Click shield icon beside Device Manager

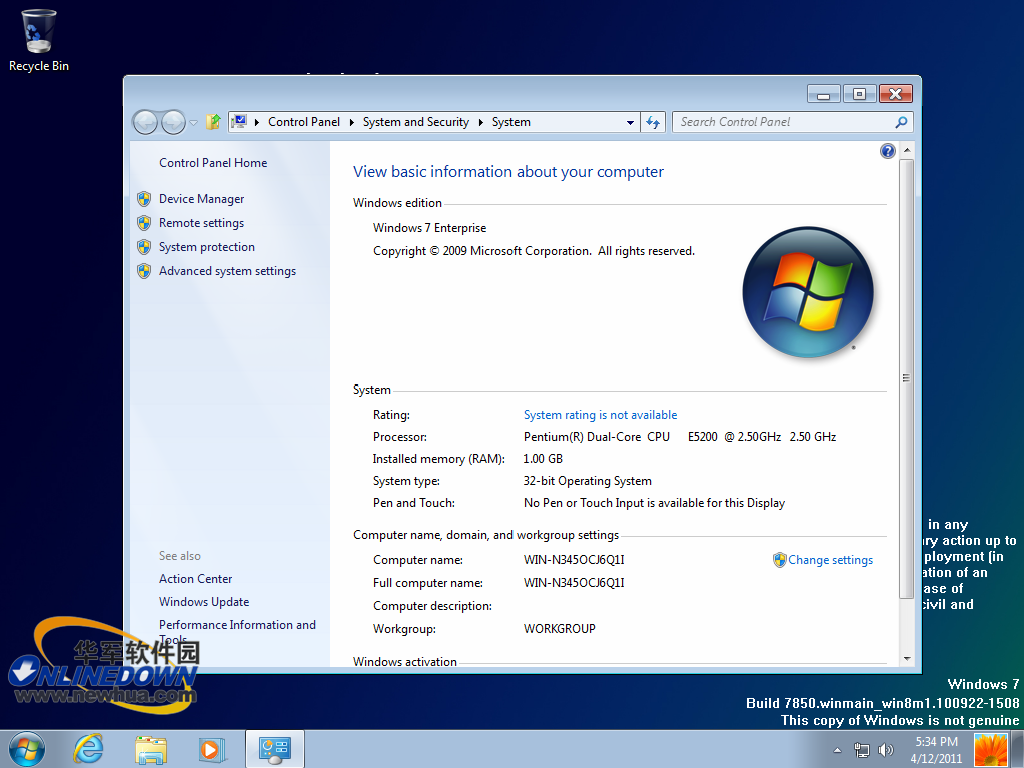[x=144, y=199]
